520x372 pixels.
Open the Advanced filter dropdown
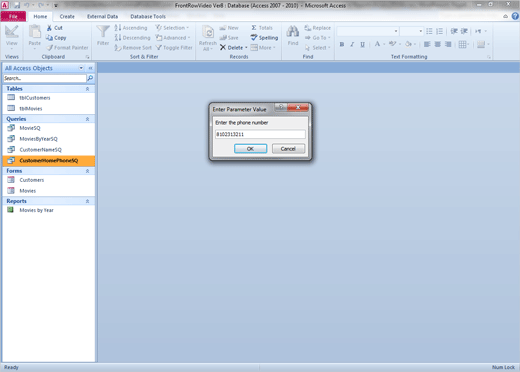[173, 38]
